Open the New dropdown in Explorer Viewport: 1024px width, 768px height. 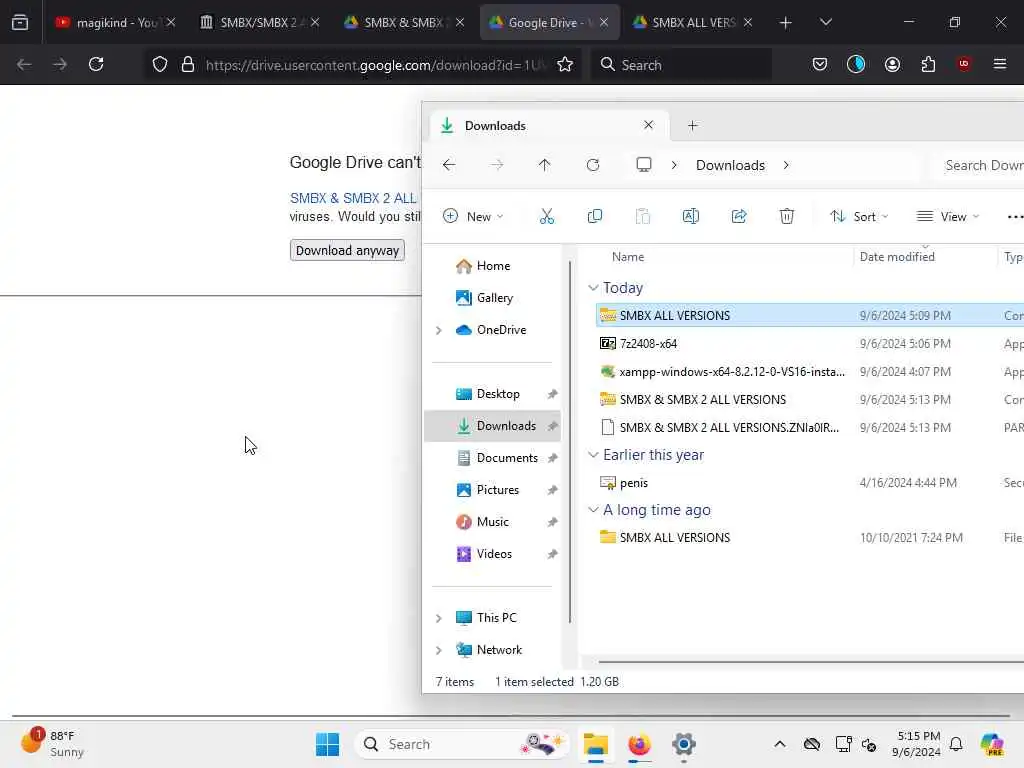click(473, 216)
